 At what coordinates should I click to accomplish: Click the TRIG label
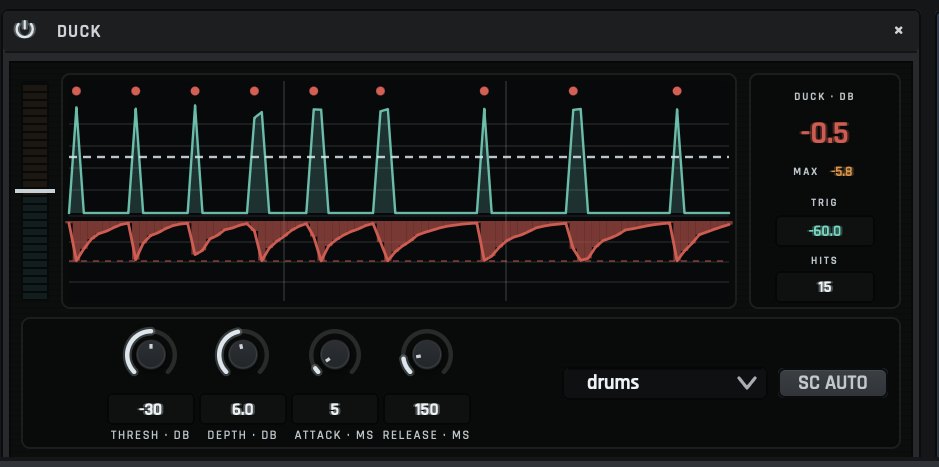[x=825, y=202]
